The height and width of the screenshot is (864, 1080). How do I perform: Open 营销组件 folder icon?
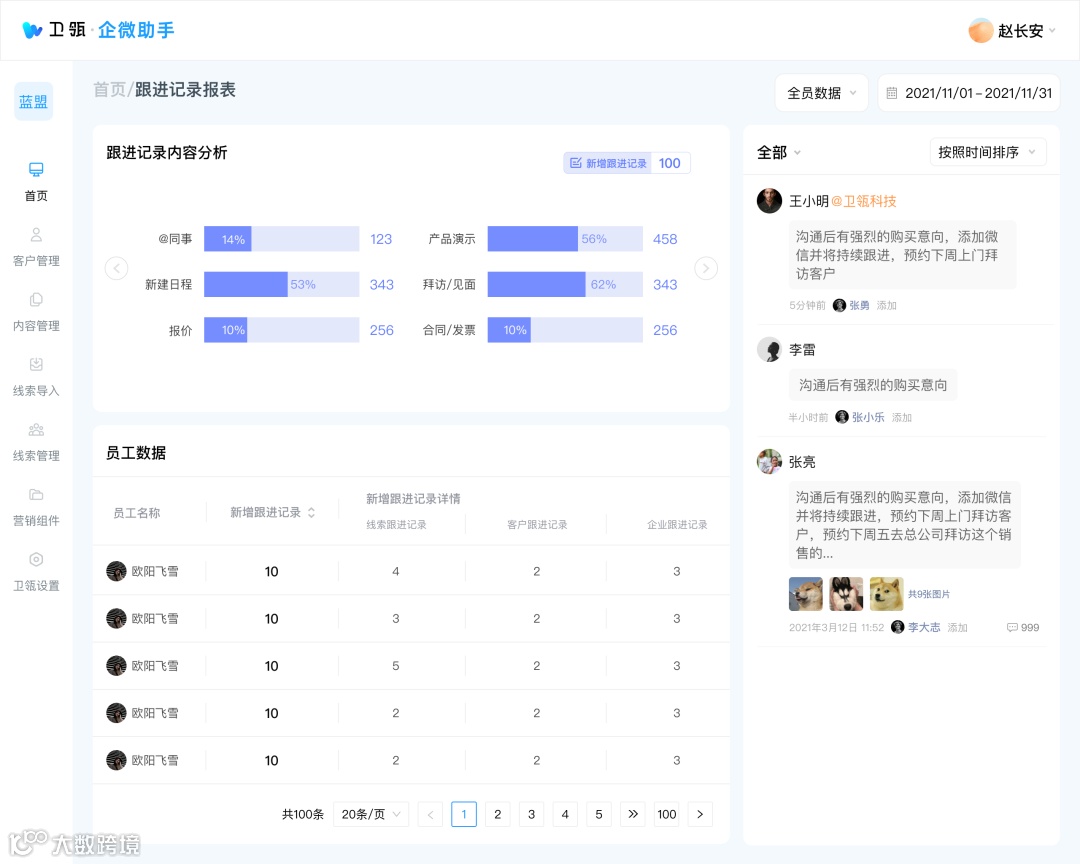pos(36,495)
